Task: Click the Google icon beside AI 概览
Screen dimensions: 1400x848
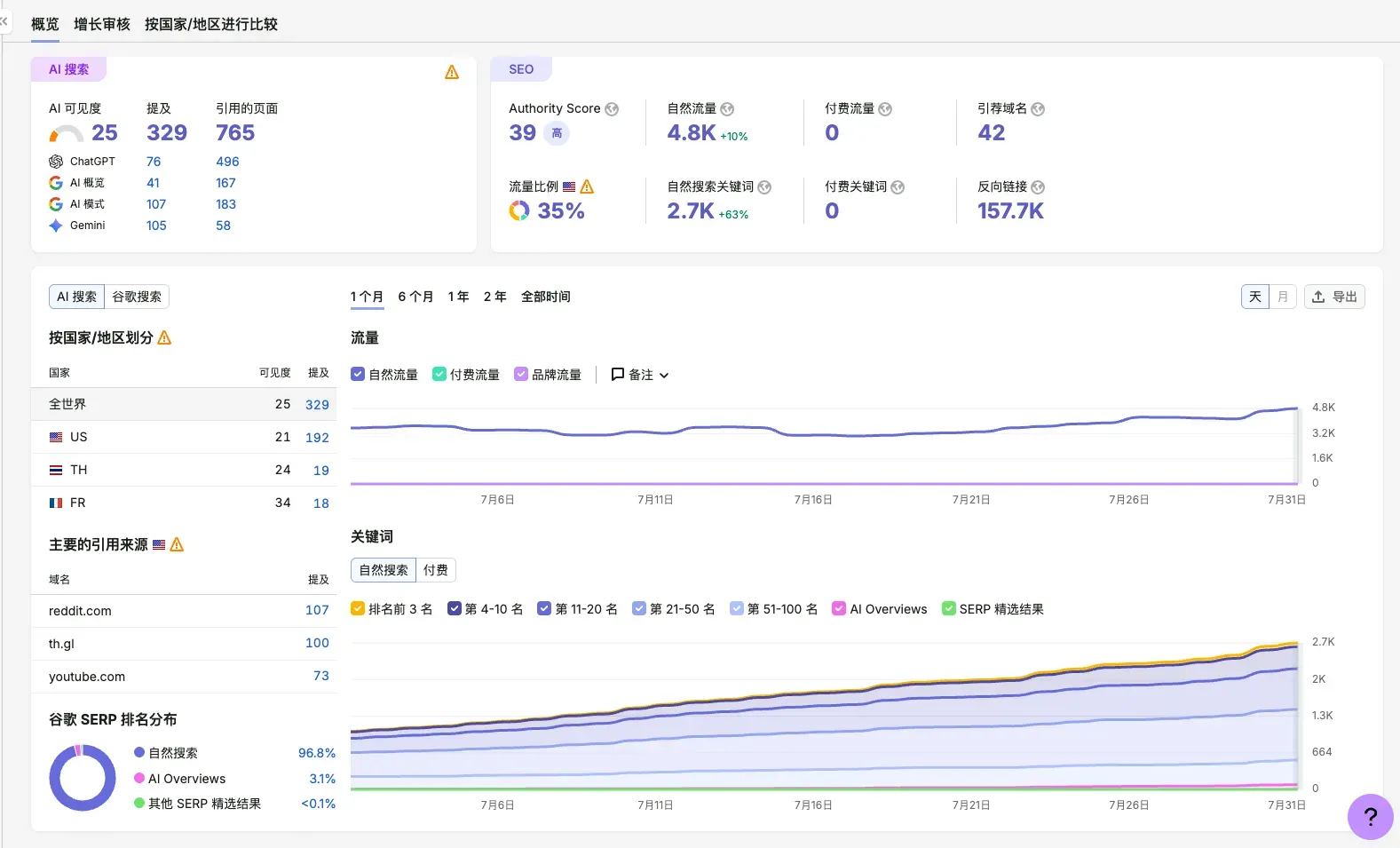Action: point(56,183)
